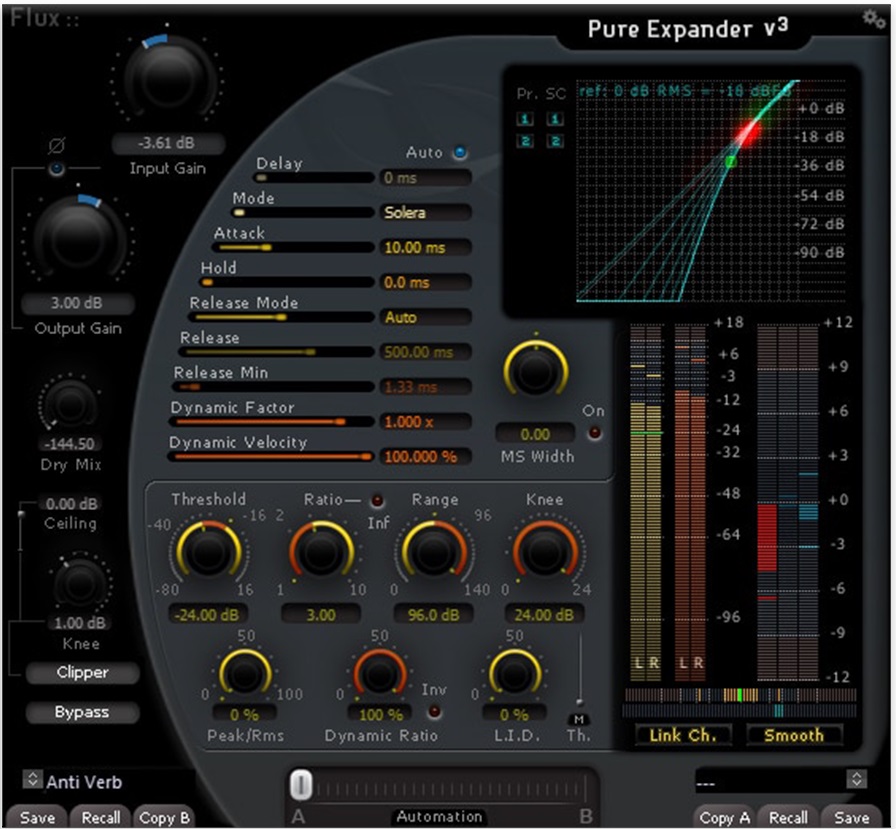Select Pr. channel 1 display icon
Viewport: 896px width, 829px height.
point(525,119)
